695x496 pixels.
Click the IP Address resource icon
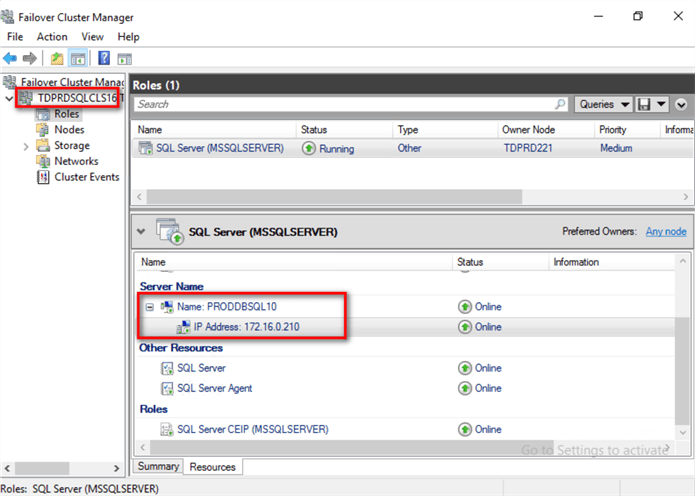pos(184,327)
